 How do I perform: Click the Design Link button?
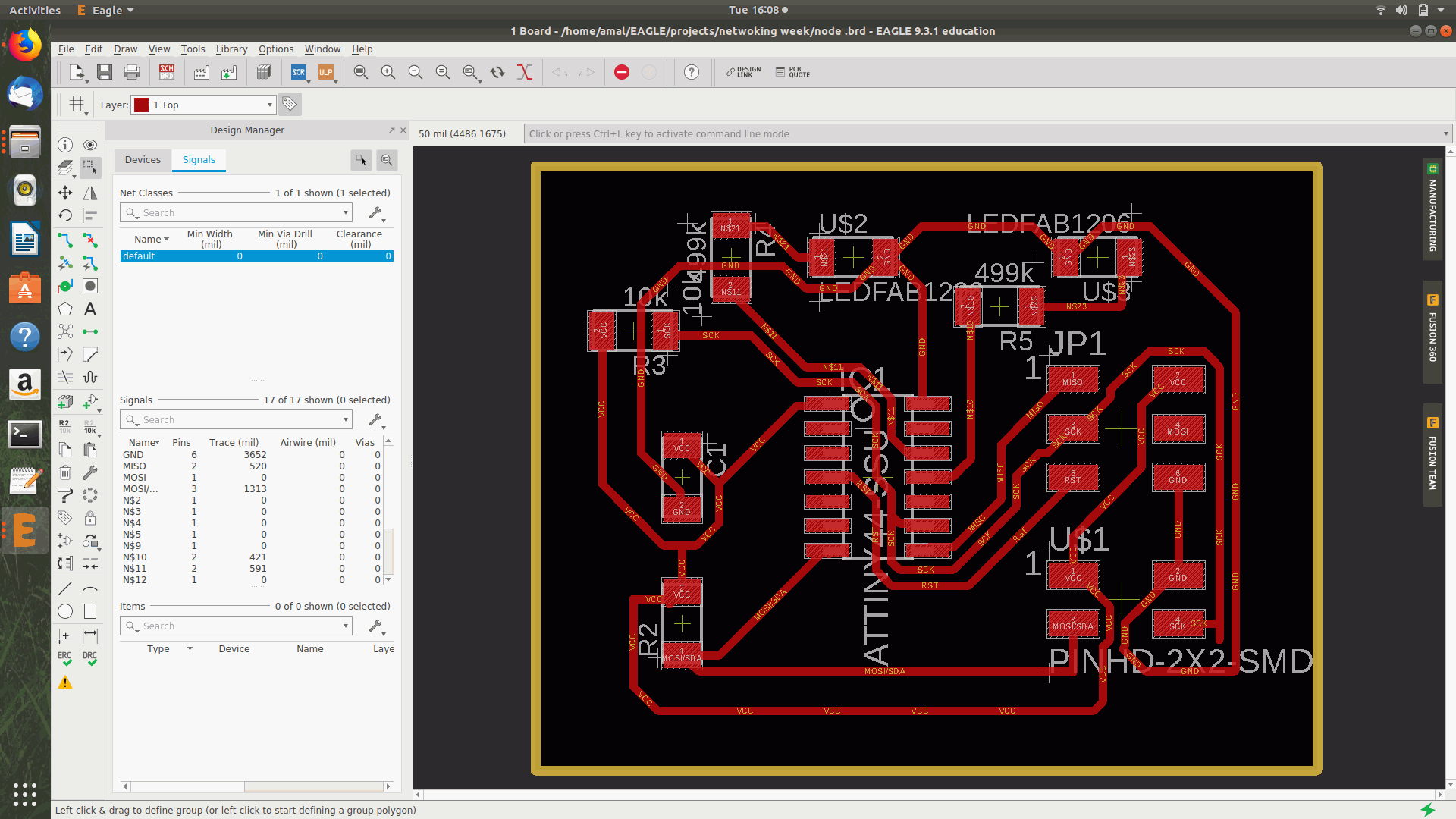[743, 72]
